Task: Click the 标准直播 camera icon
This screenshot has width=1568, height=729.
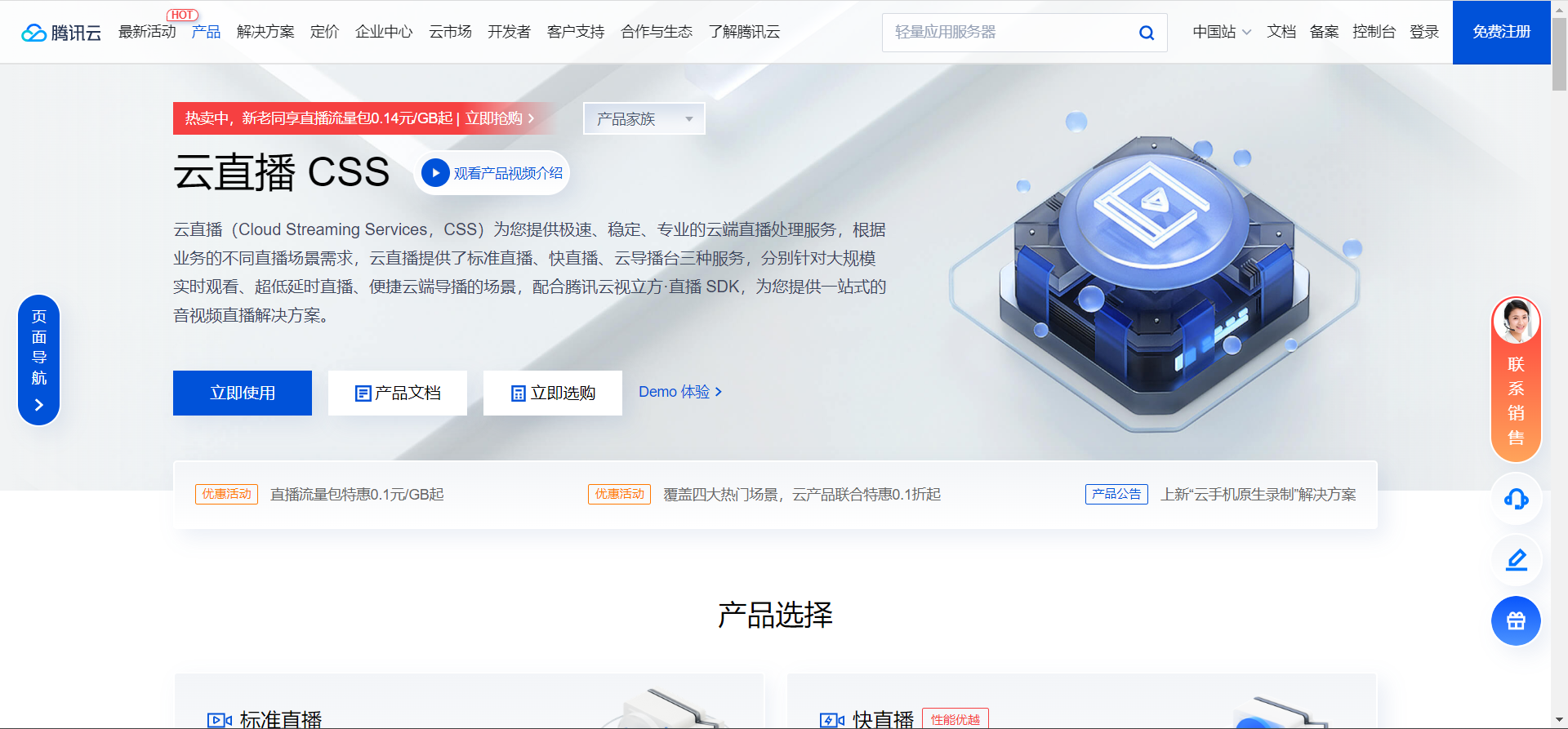Action: pos(220,720)
